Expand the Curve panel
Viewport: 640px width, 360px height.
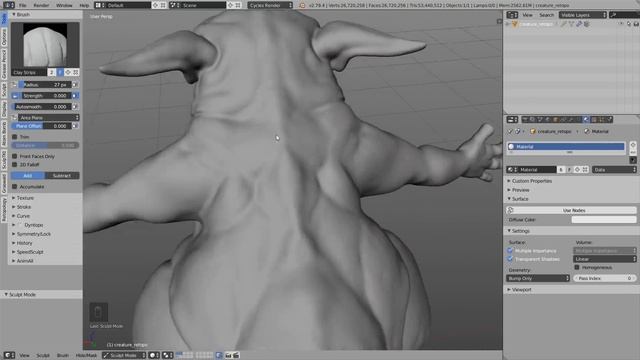(x=23, y=216)
